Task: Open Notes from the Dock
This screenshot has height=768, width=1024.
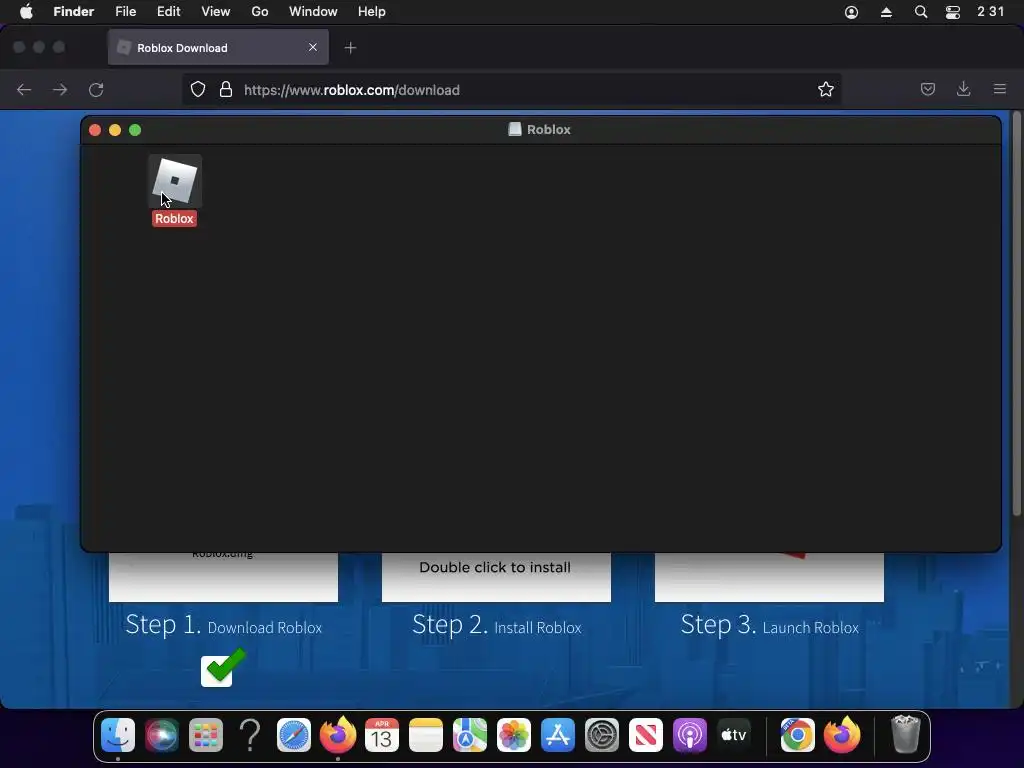Action: click(426, 735)
